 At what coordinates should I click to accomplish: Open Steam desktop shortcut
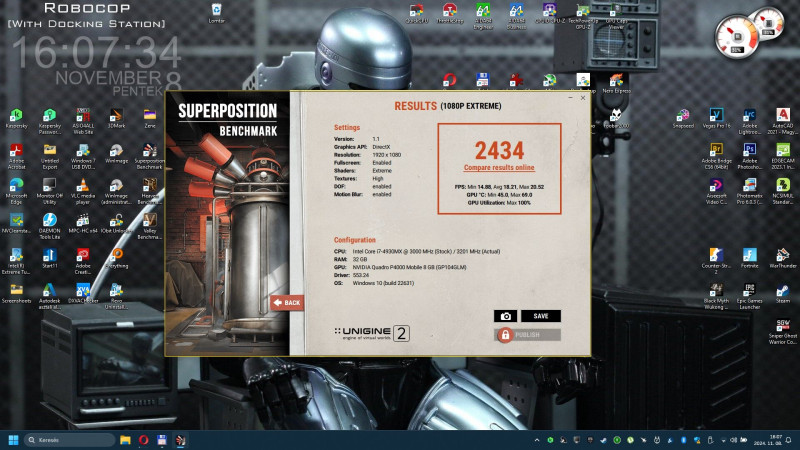[783, 293]
